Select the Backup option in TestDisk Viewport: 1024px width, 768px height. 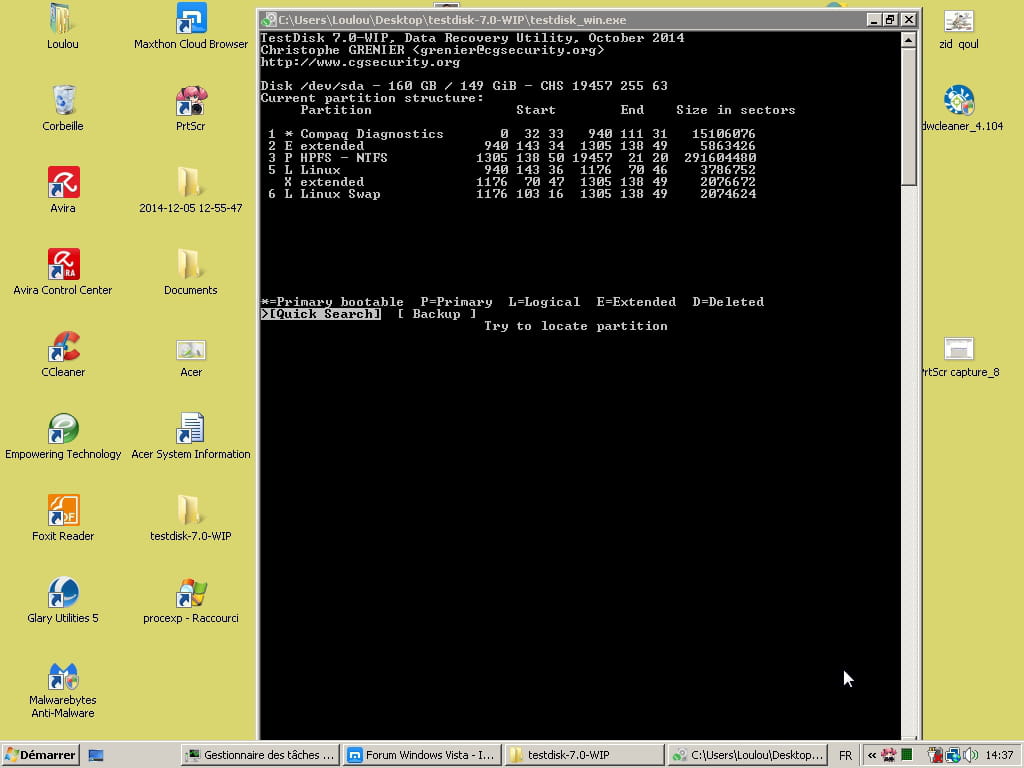click(437, 314)
